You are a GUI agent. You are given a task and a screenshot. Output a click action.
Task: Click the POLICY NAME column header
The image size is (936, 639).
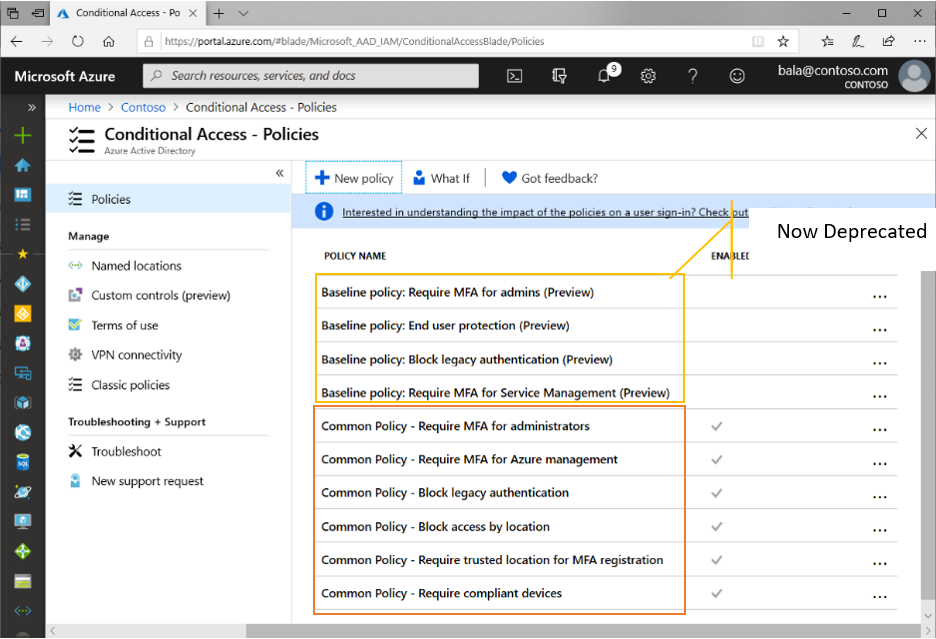click(x=355, y=256)
